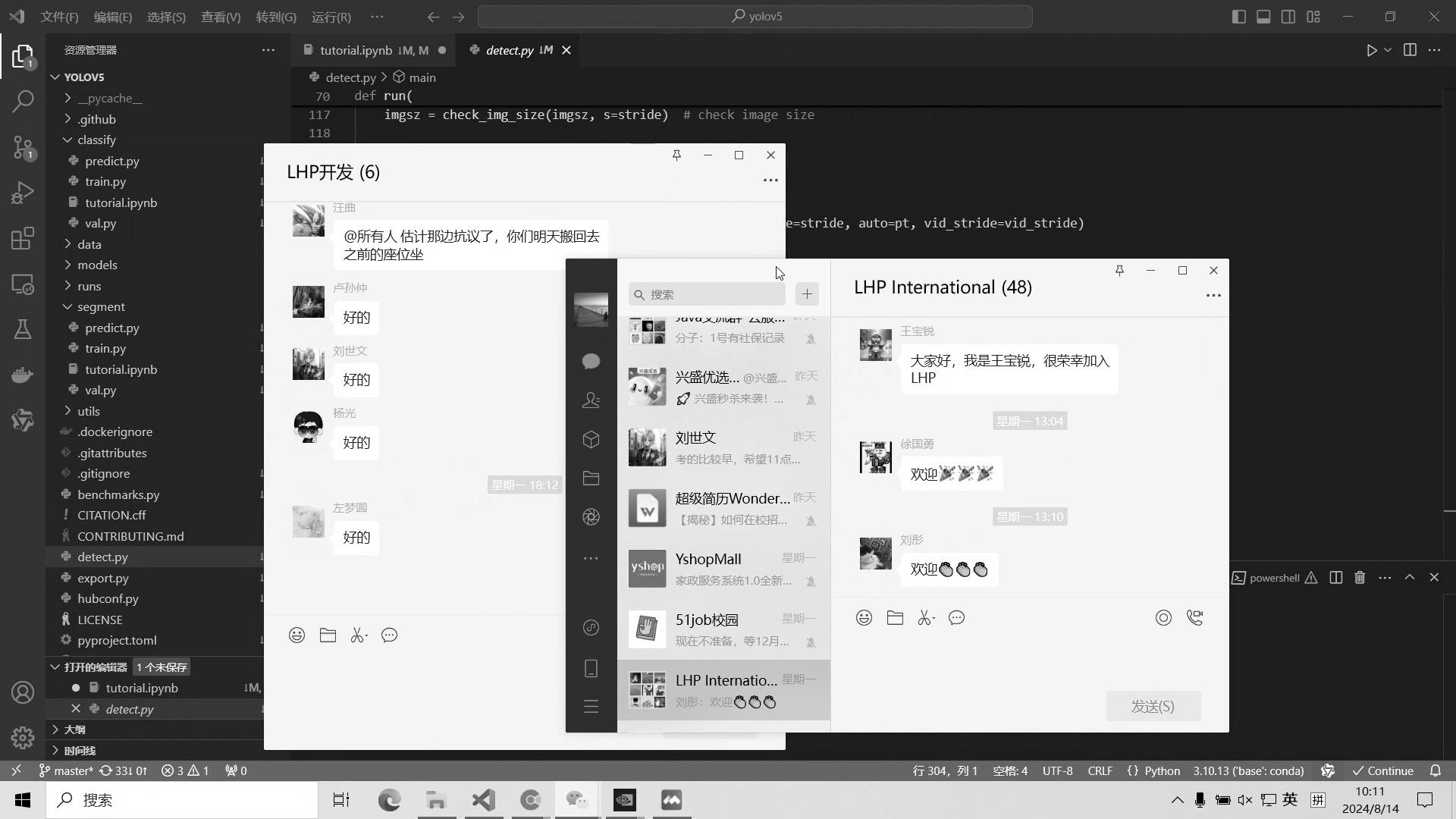
Task: Open Remote Explorer icon in activity bar
Action: (x=23, y=284)
